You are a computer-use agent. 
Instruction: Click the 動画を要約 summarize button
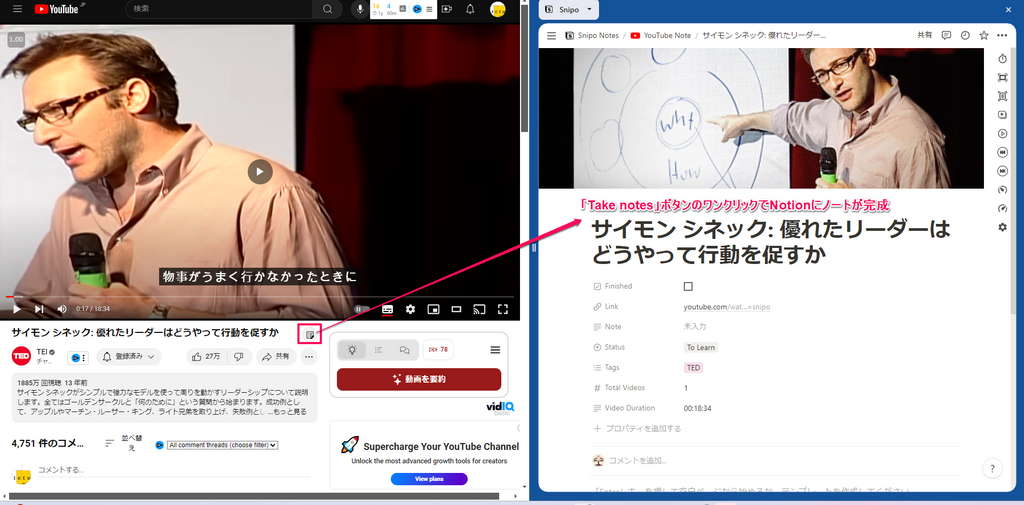(x=419, y=379)
